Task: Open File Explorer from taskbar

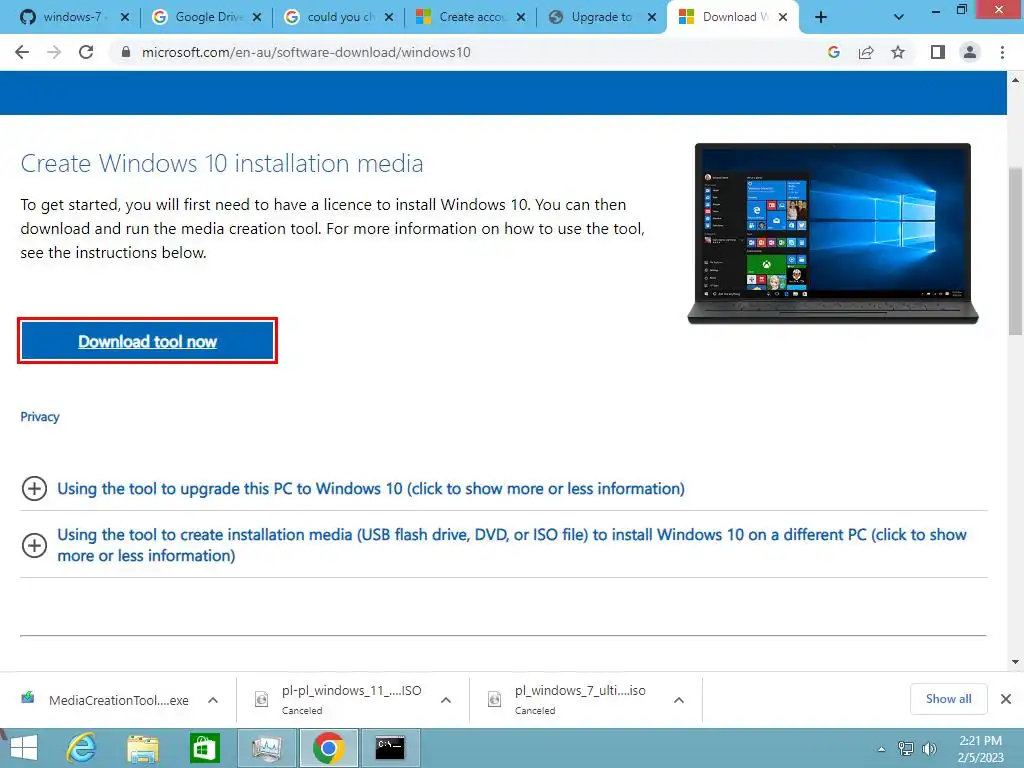Action: click(x=142, y=748)
